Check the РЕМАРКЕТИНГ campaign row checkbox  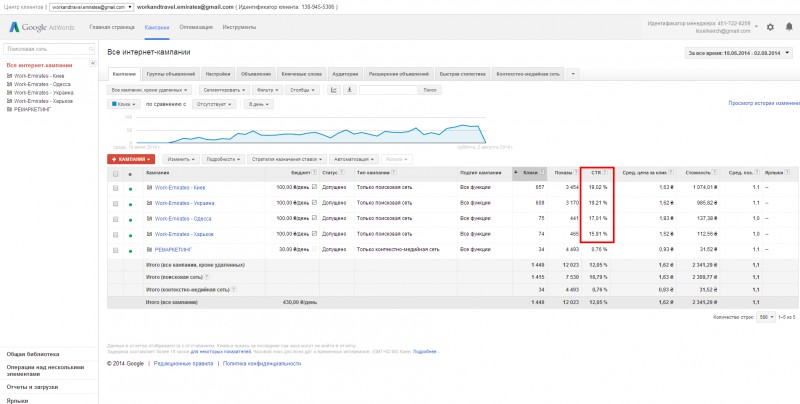tap(115, 248)
